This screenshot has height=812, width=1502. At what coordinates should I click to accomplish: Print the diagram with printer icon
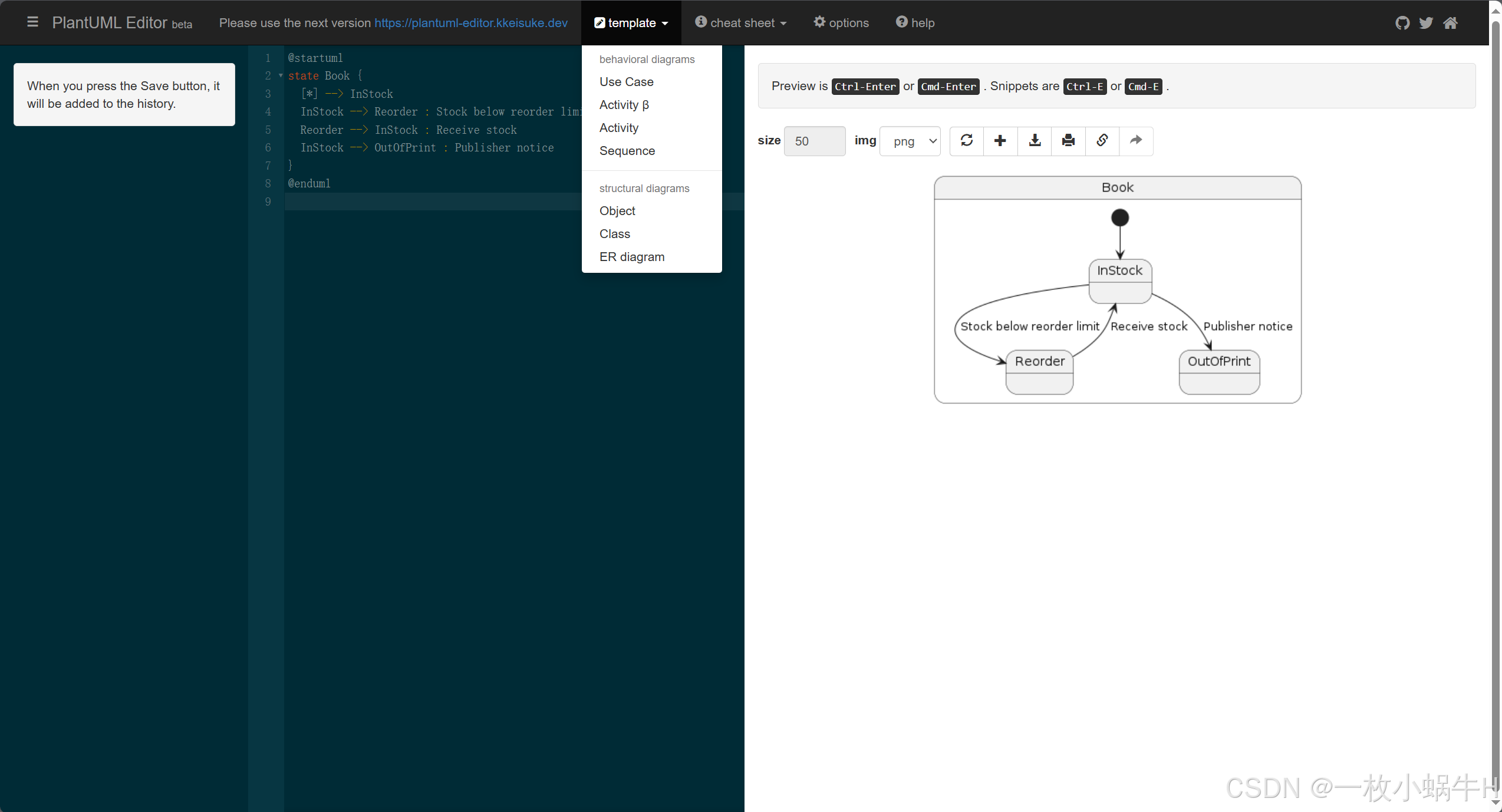[x=1068, y=140]
